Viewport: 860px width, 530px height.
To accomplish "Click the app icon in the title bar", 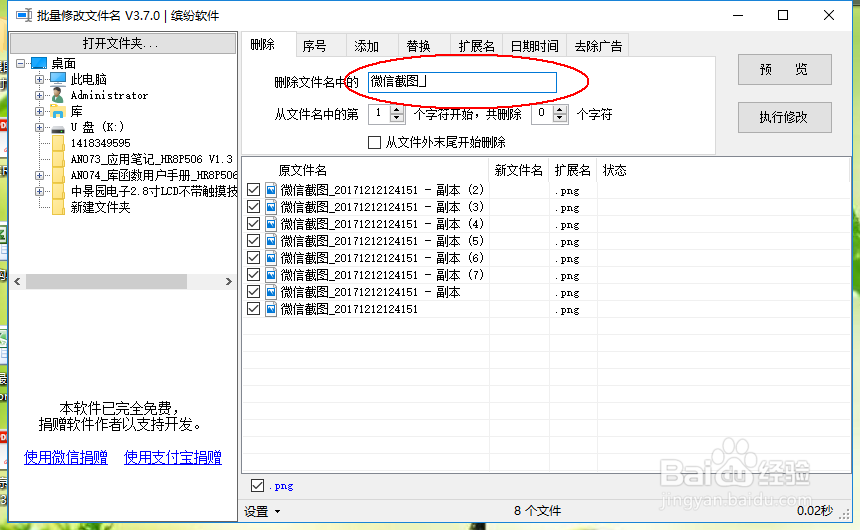I will pyautogui.click(x=24, y=15).
